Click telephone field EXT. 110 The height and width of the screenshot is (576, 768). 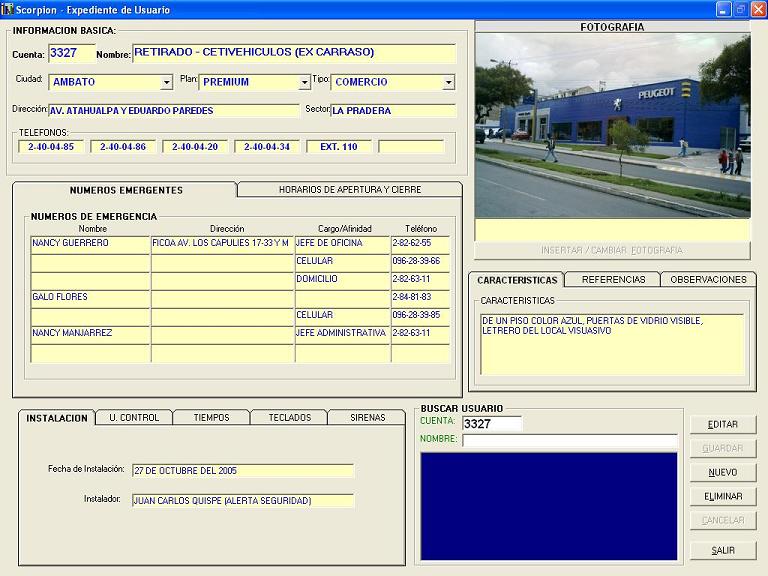point(339,146)
